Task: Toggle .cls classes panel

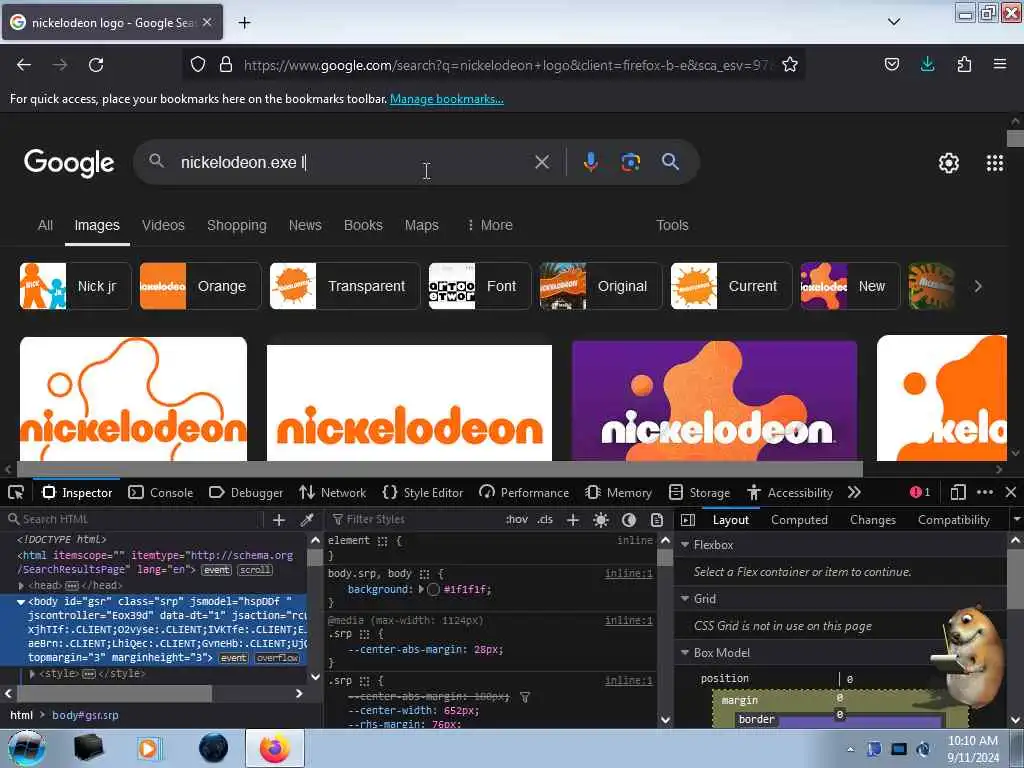Action: [545, 520]
